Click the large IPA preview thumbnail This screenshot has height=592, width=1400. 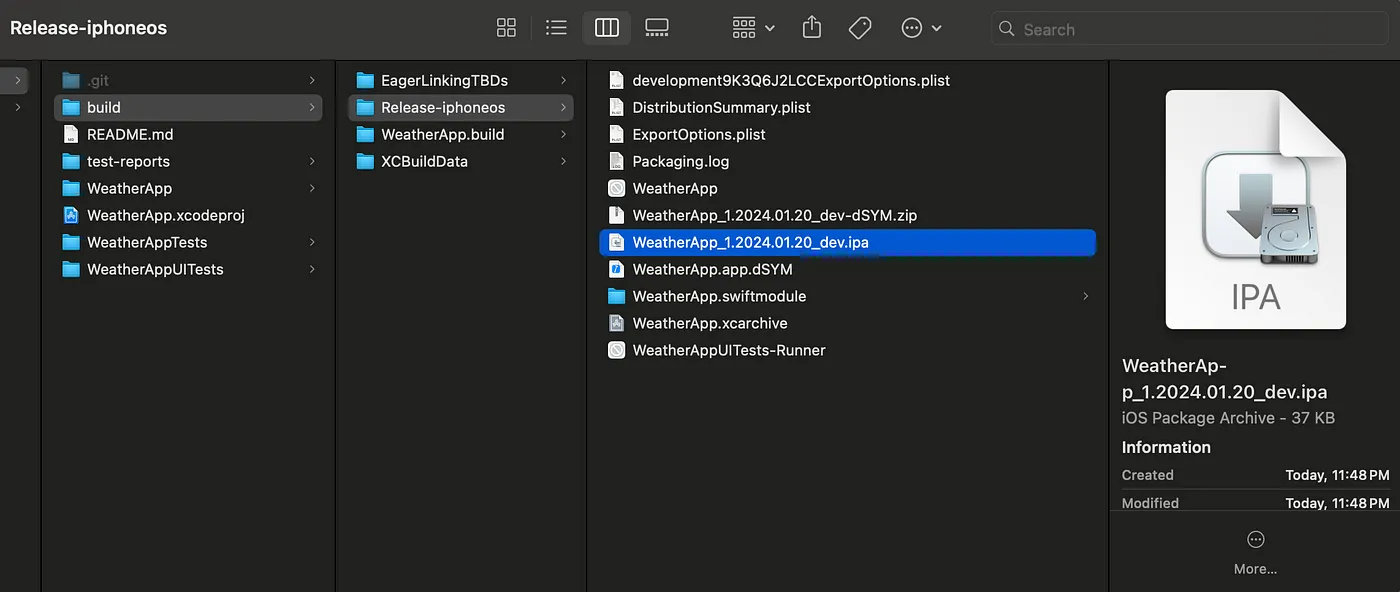tap(1255, 210)
